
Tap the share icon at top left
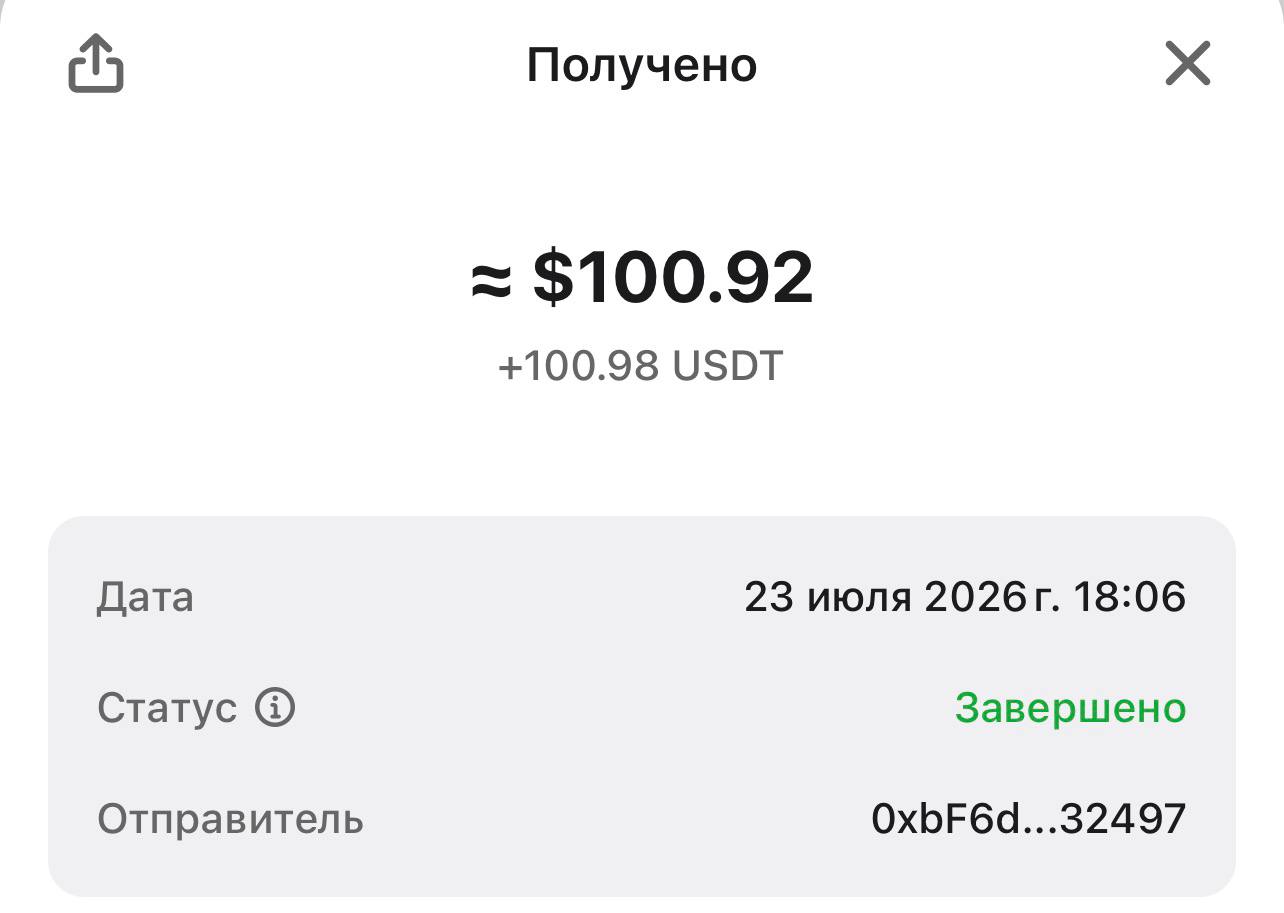click(x=96, y=64)
